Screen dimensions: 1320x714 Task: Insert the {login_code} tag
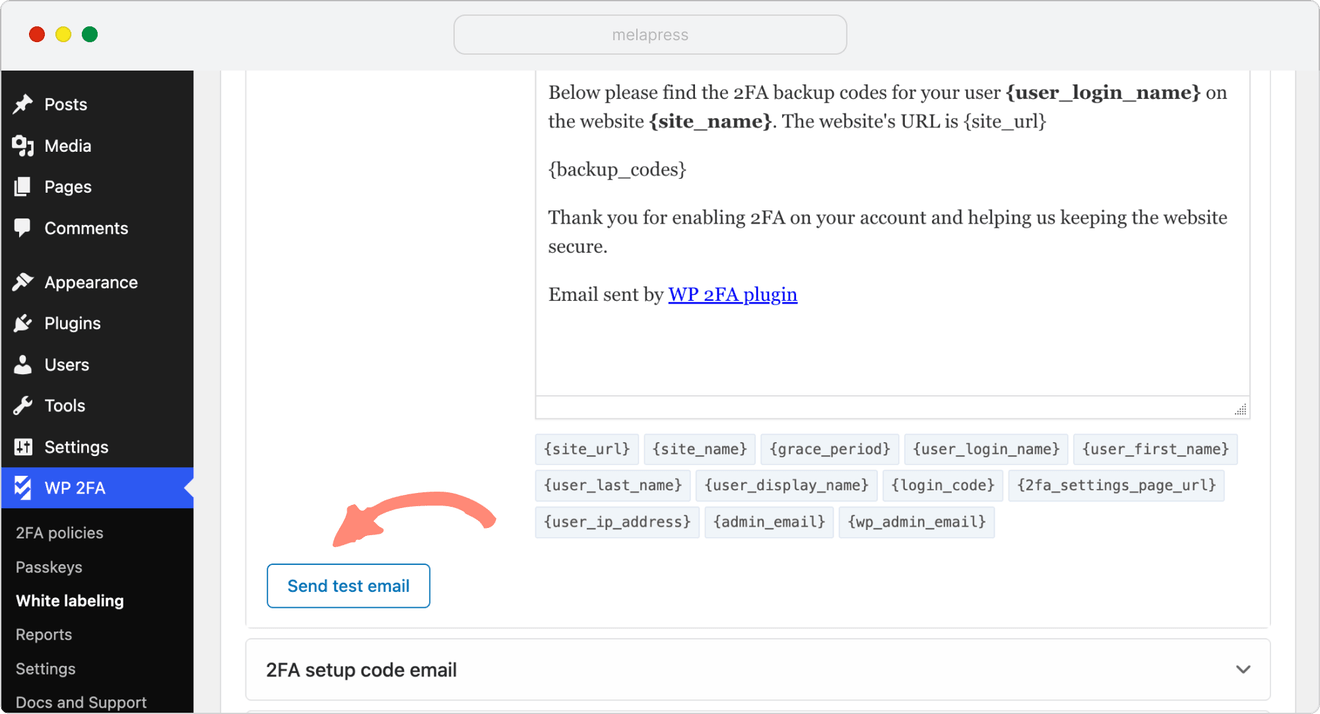pyautogui.click(x=943, y=485)
